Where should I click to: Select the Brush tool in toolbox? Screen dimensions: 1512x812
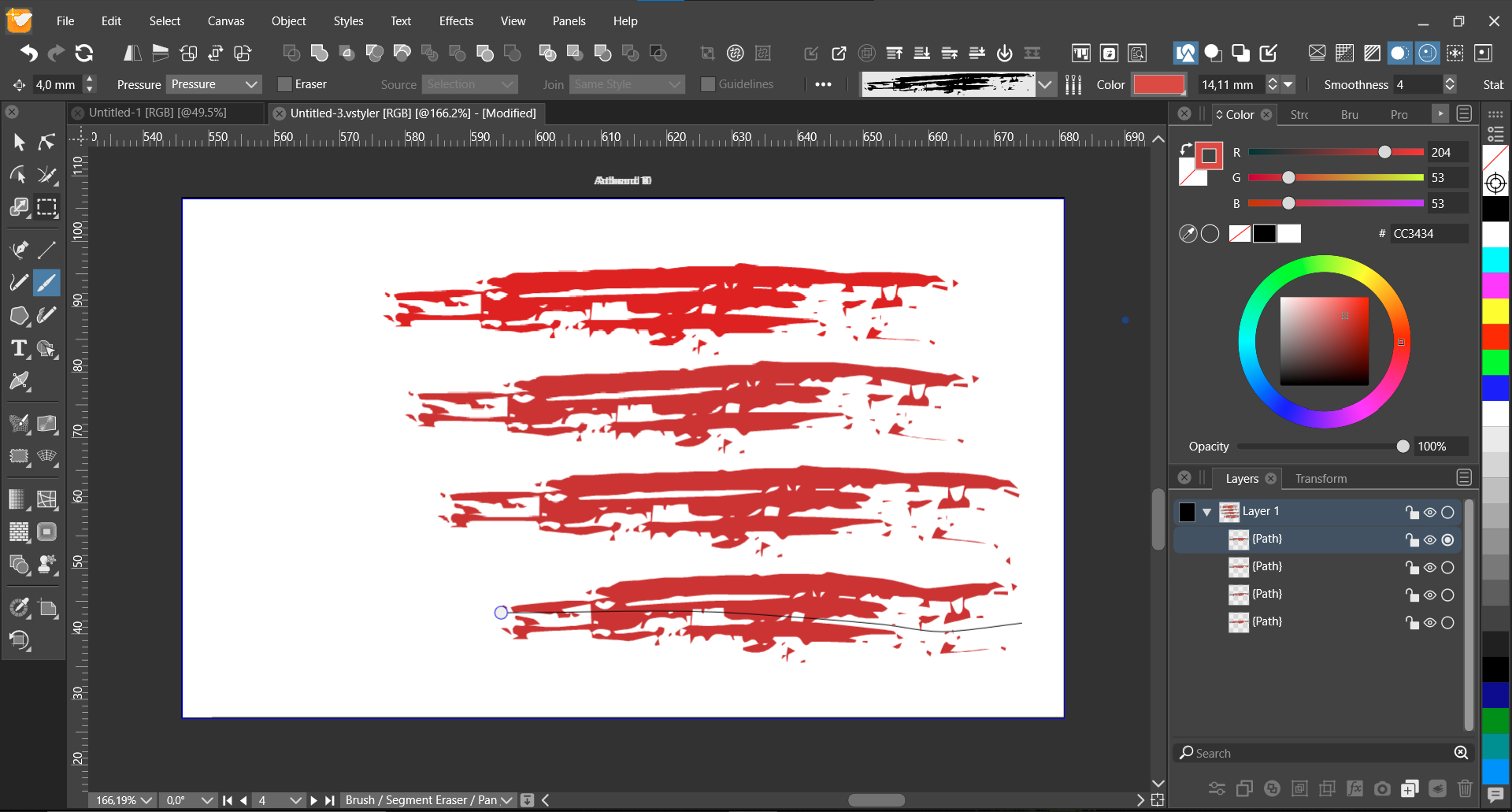click(x=46, y=283)
